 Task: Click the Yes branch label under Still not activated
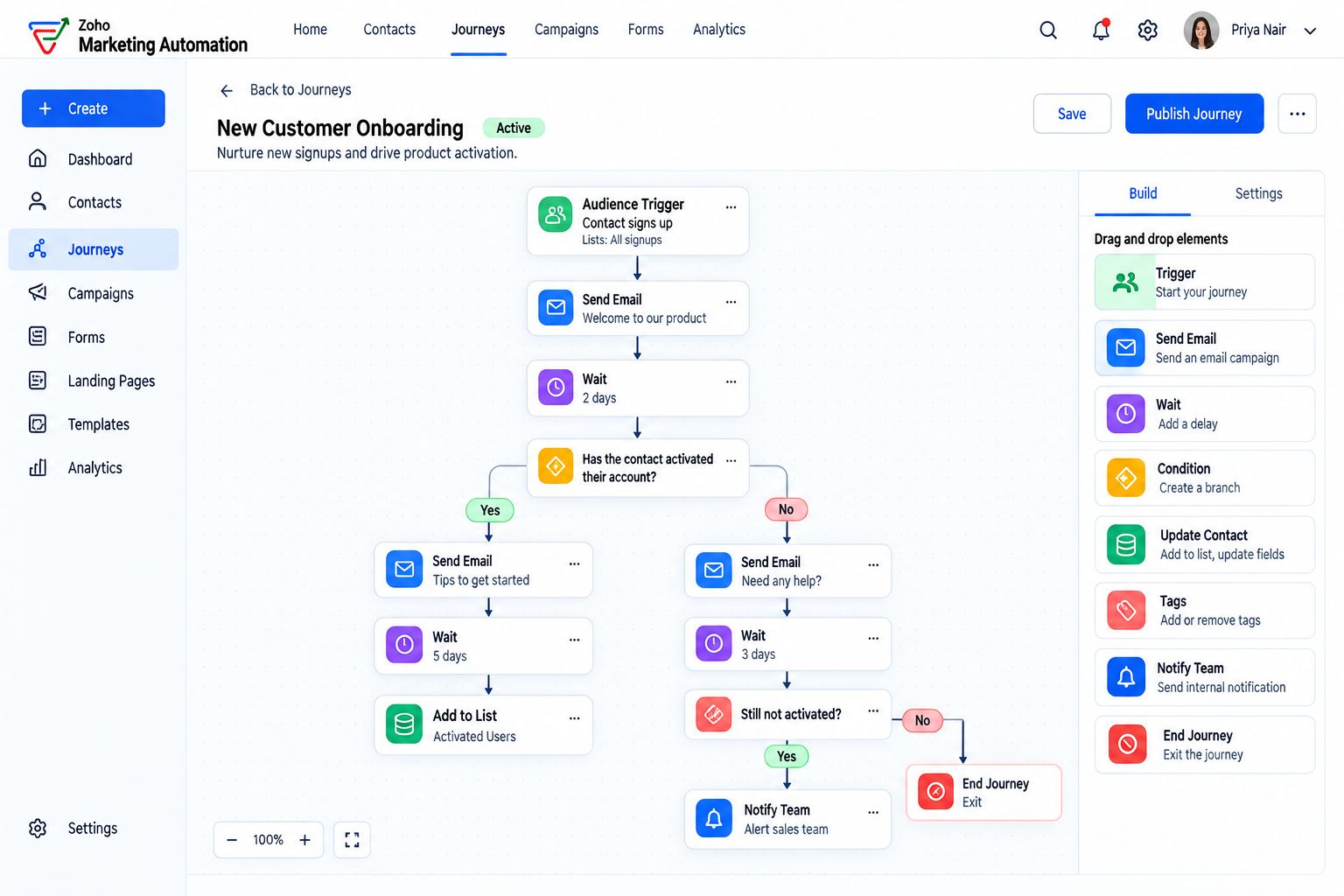[787, 757]
